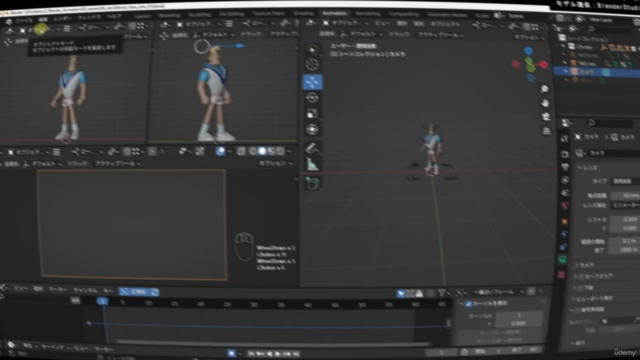Select the highlighted Camera row in outliner

pos(598,72)
